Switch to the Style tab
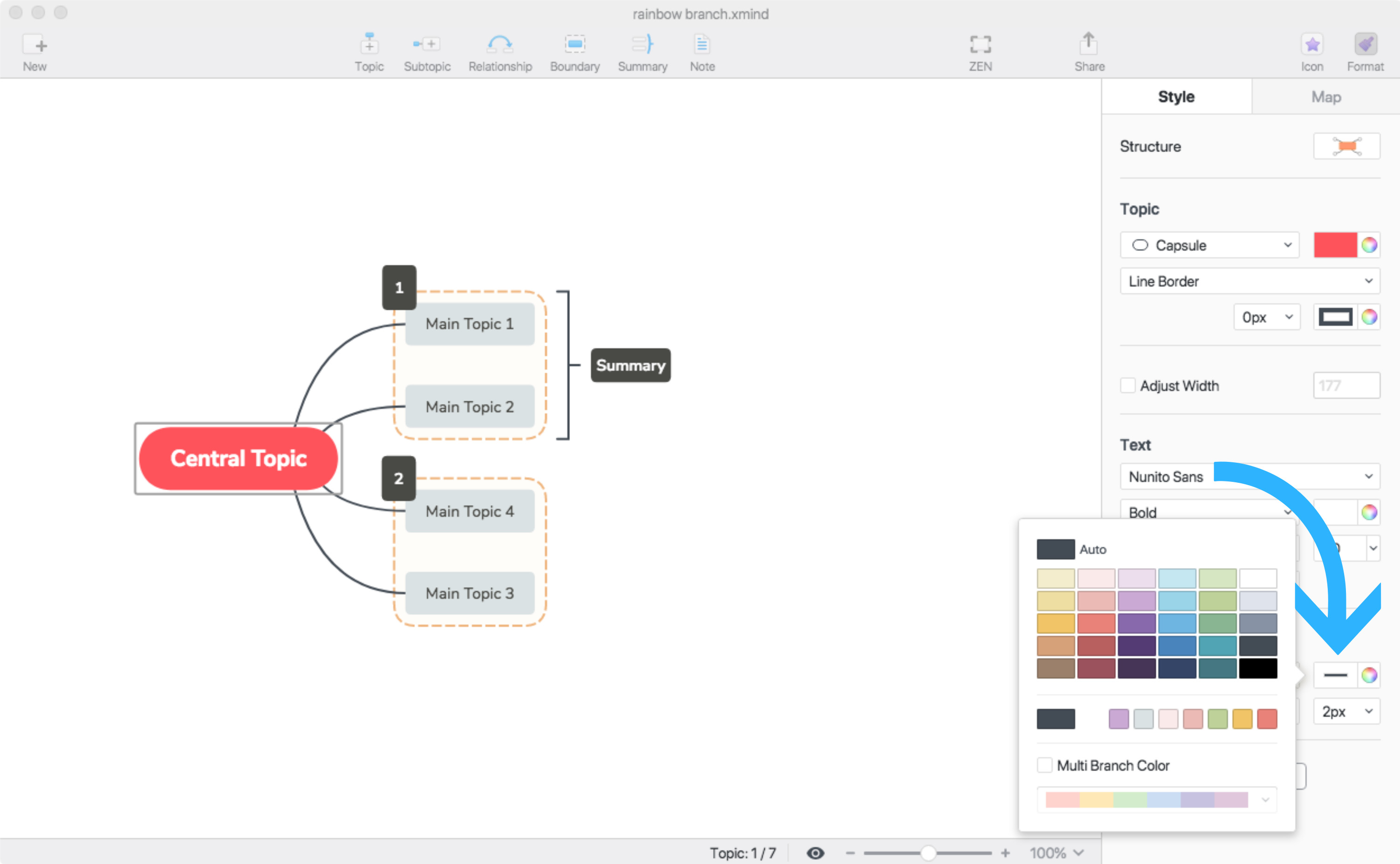The image size is (1400, 864). [x=1177, y=96]
